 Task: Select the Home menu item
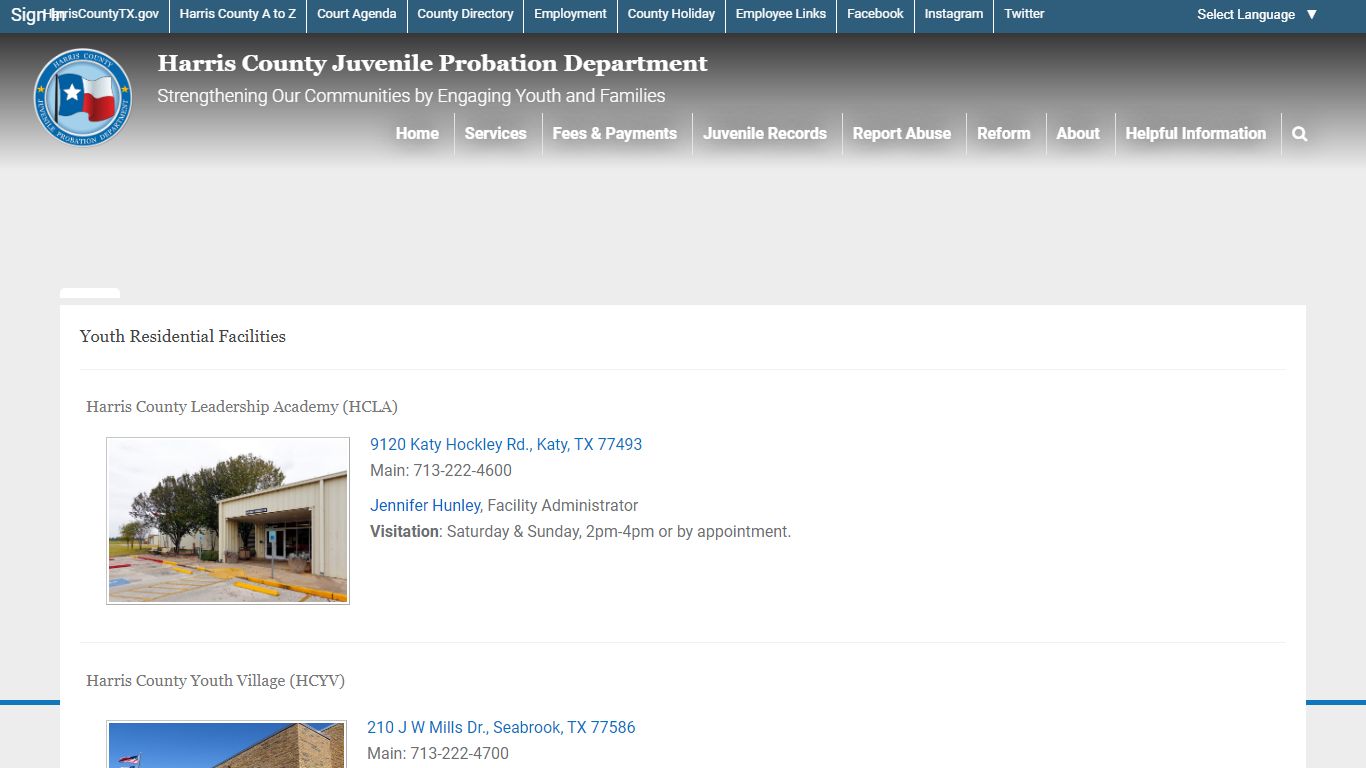417,134
